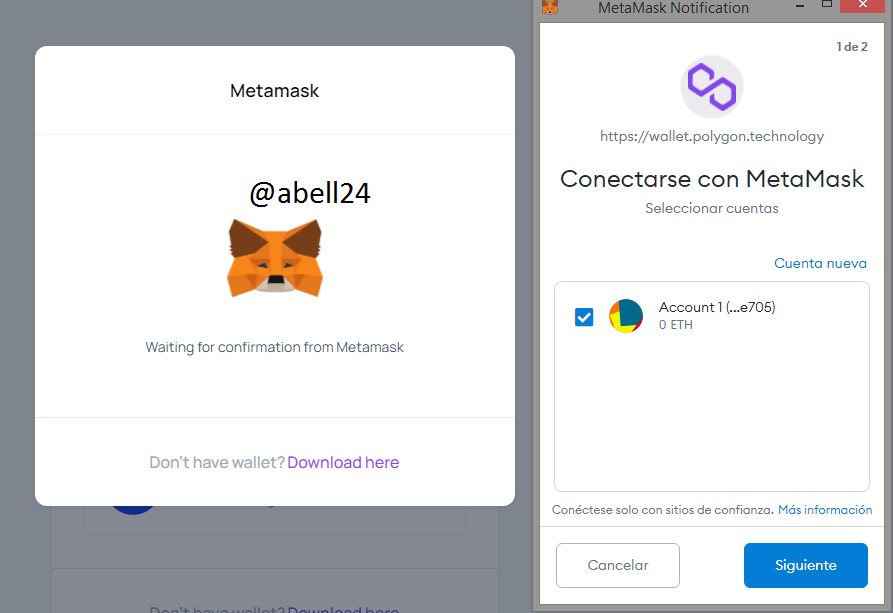The height and width of the screenshot is (613, 893).
Task: Click the Siguiente button
Action: coord(805,565)
